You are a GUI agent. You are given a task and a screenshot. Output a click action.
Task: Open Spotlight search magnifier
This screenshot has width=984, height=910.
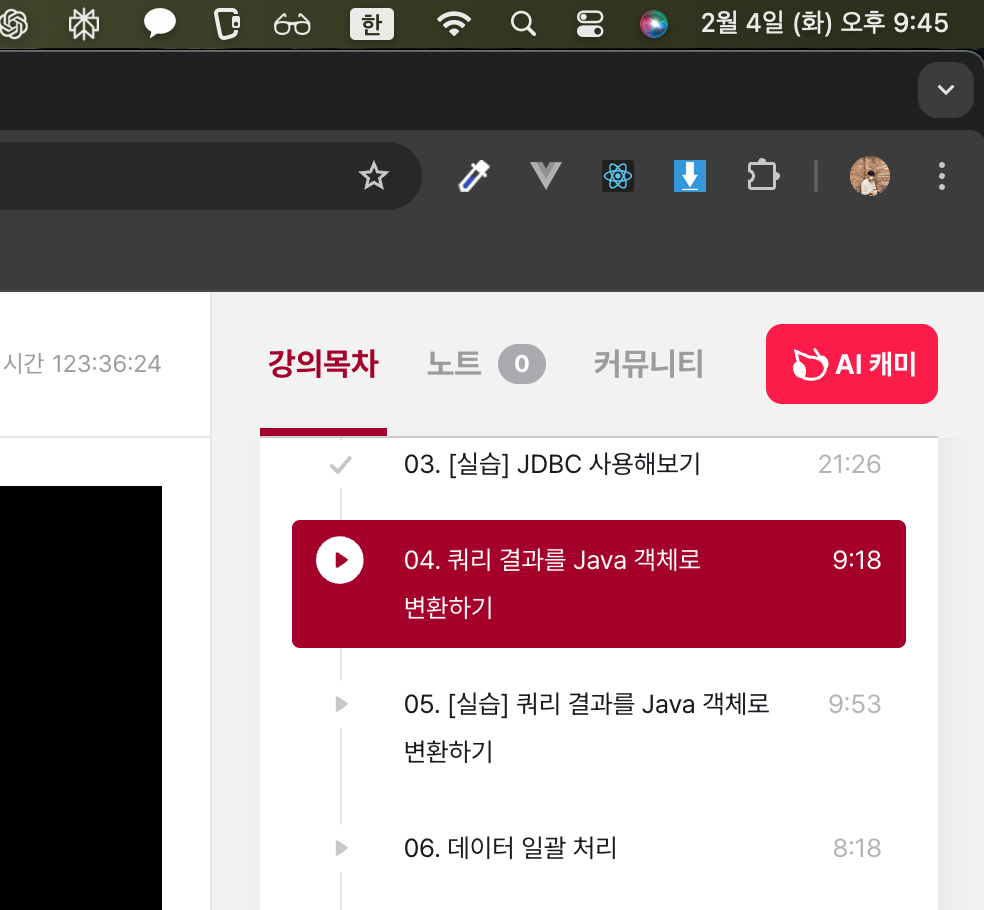coord(523,24)
